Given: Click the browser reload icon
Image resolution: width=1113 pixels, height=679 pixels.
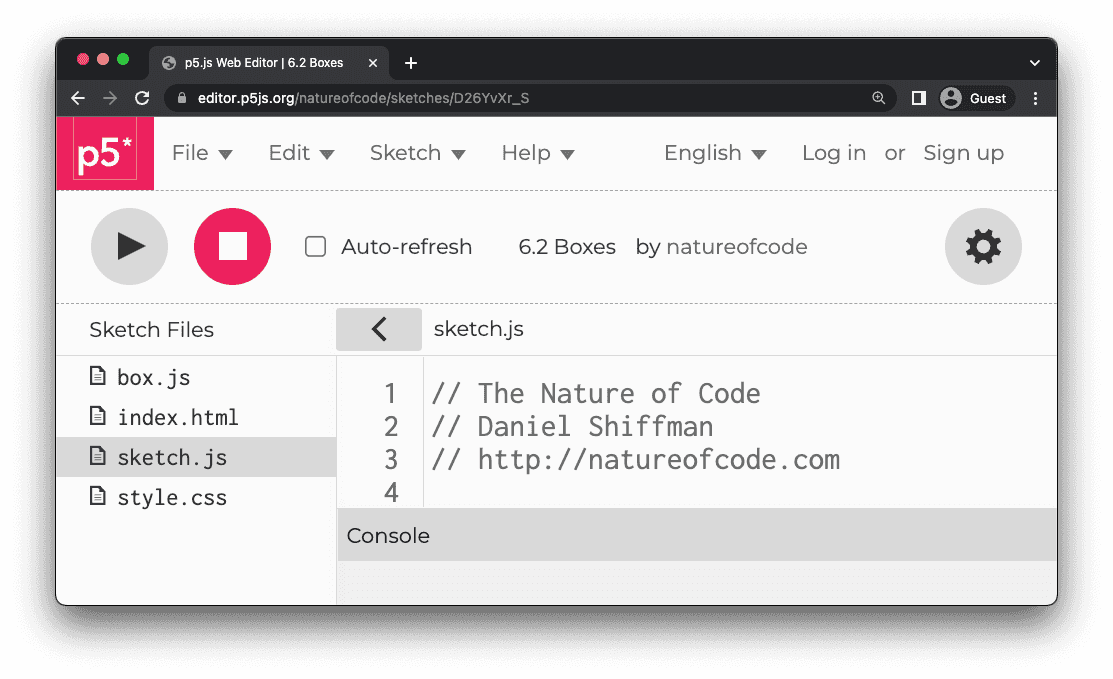Looking at the screenshot, I should click(142, 98).
